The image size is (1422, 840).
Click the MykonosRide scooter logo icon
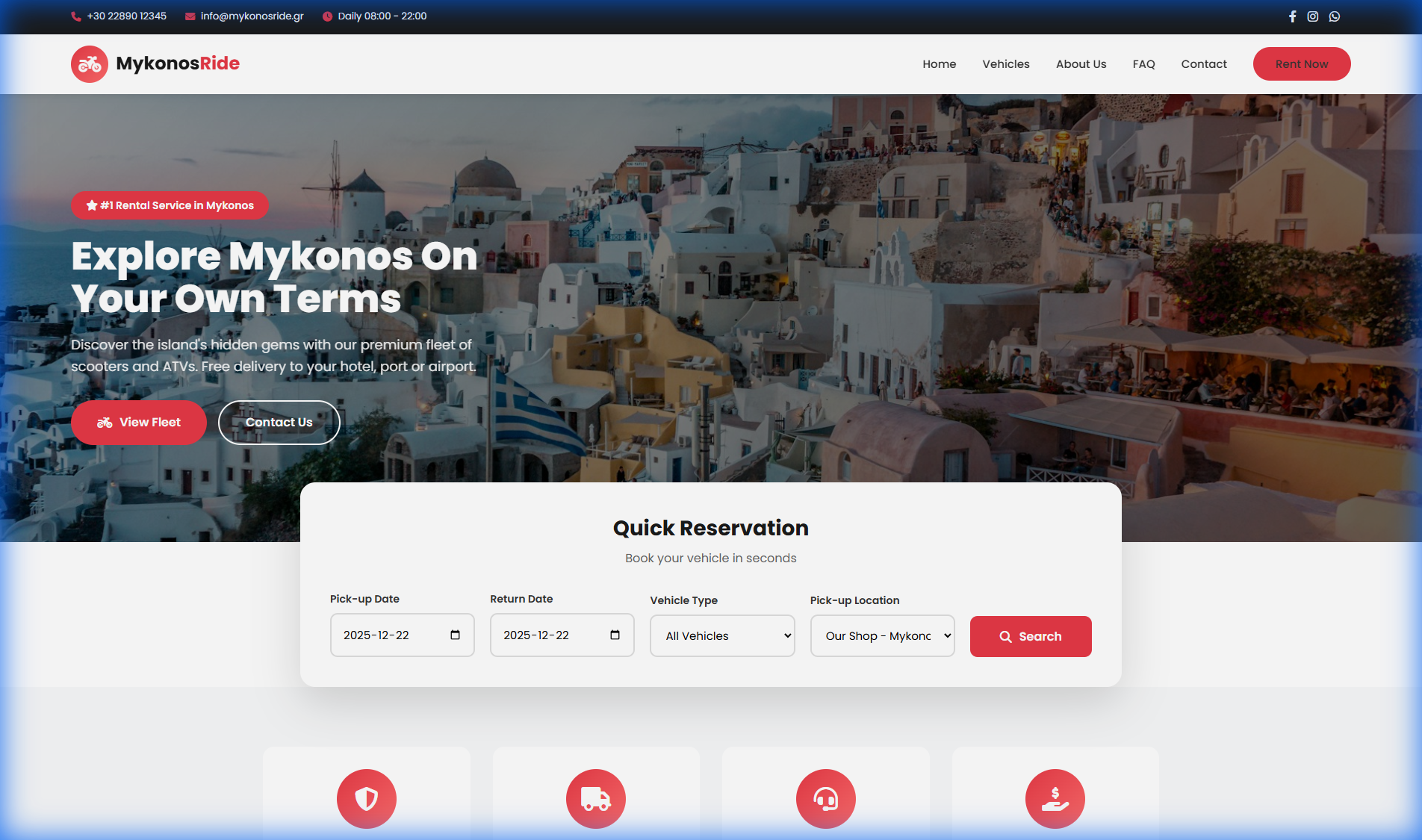(90, 64)
